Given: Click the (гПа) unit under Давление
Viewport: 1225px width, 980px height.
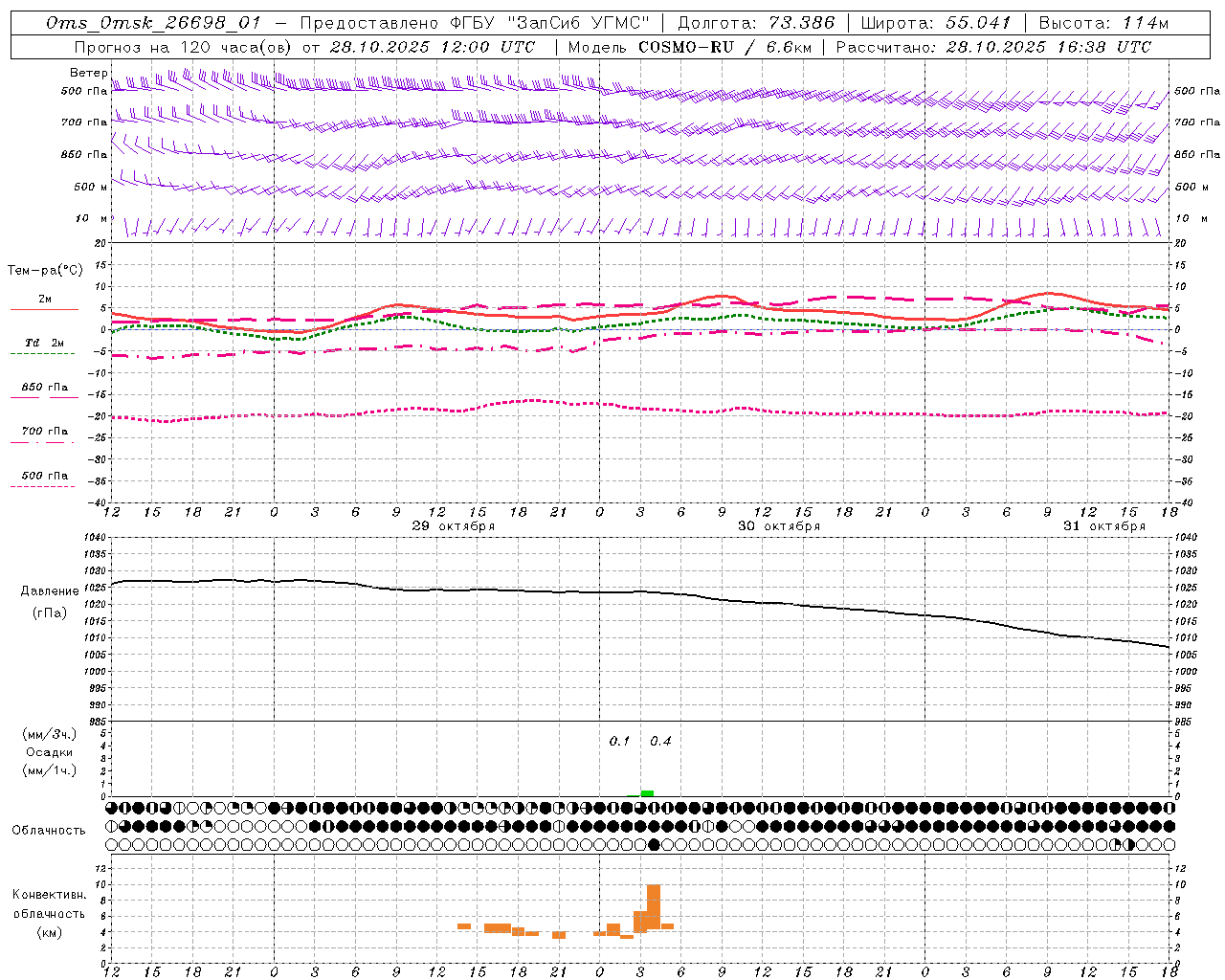Looking at the screenshot, I should 50,613.
